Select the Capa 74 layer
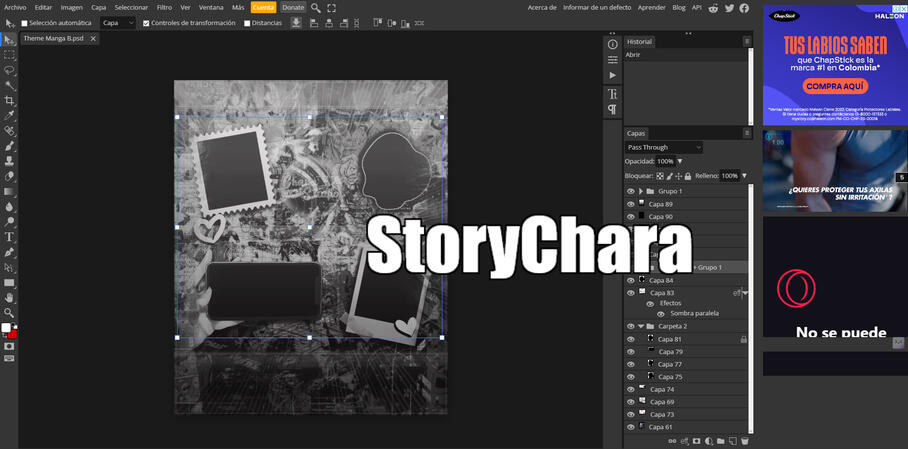The image size is (908, 449). point(662,389)
